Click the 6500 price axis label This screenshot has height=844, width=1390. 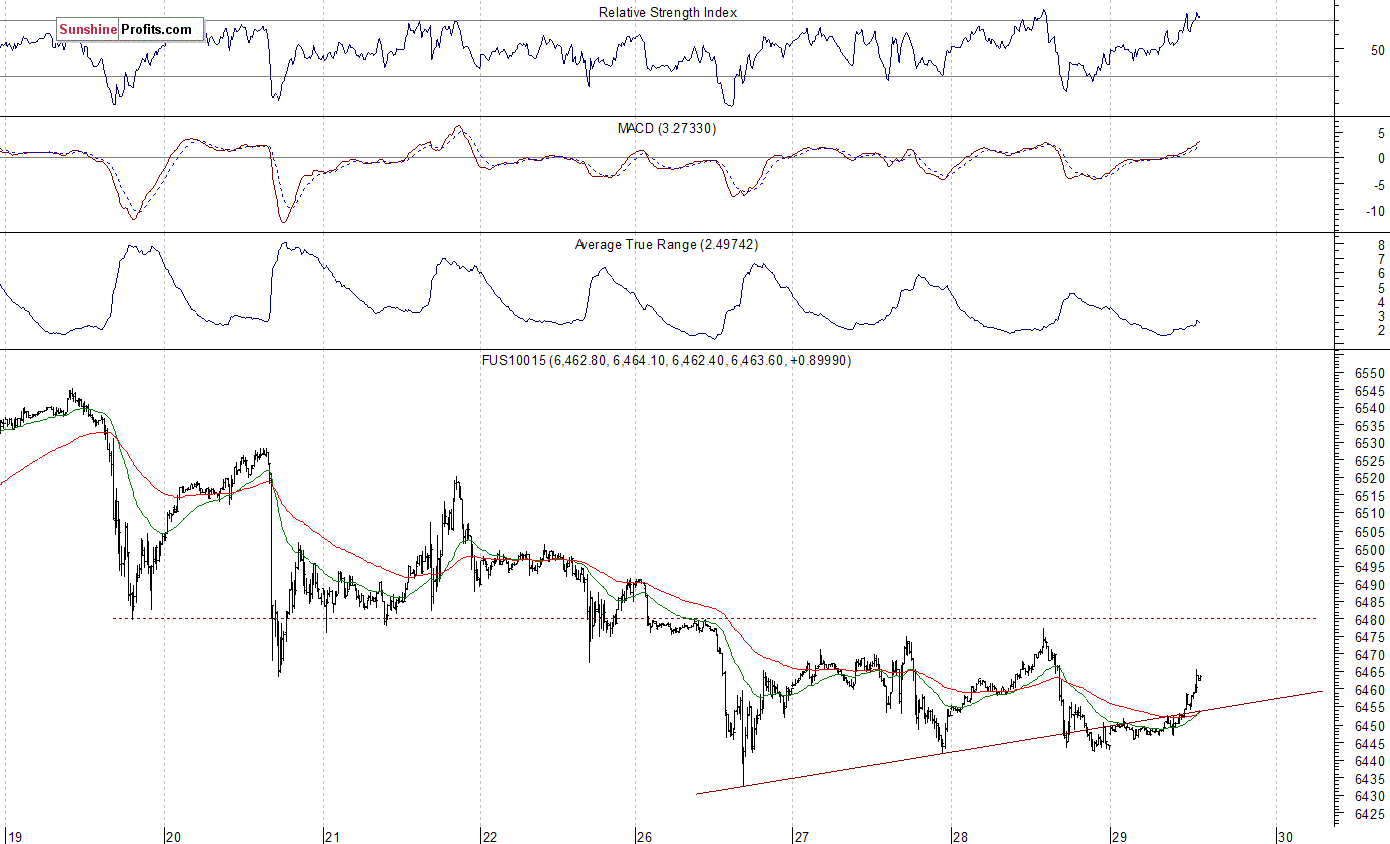coord(1369,549)
